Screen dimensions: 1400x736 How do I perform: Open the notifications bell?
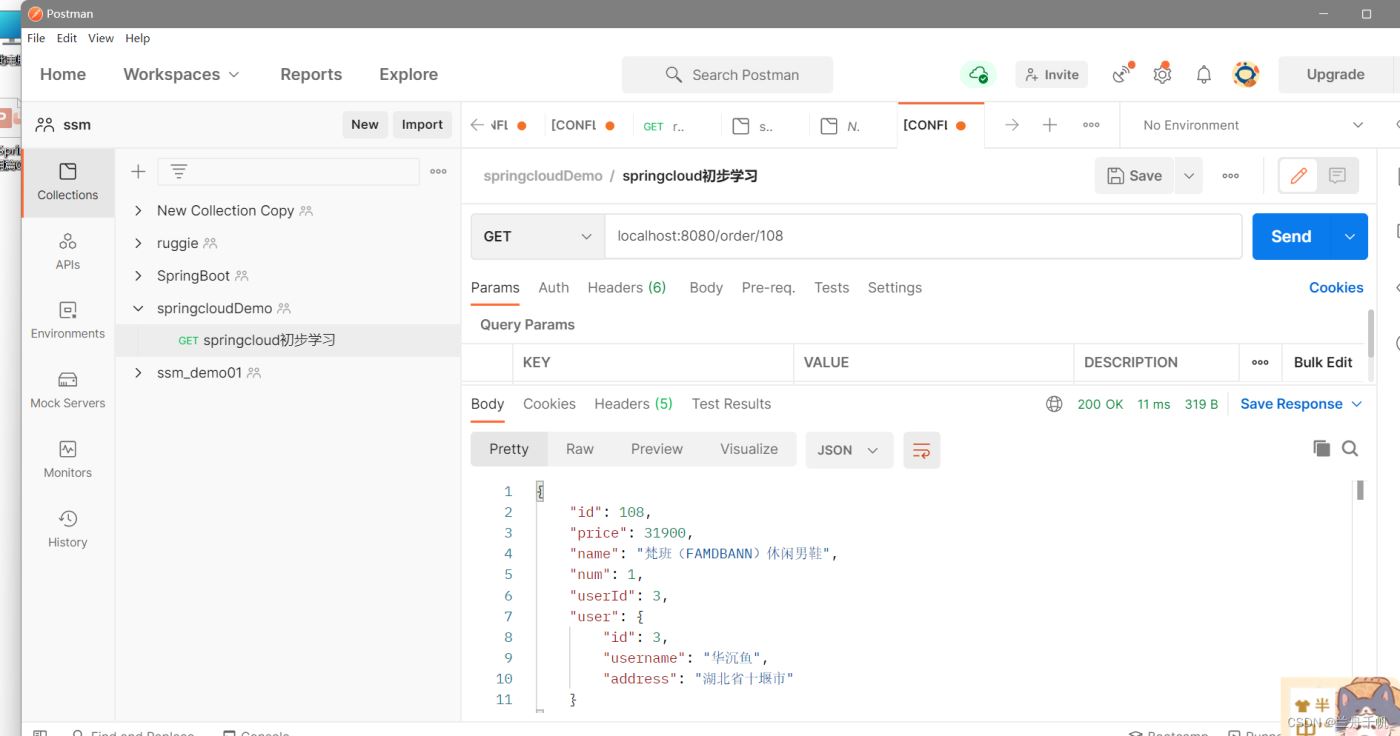click(x=1204, y=74)
